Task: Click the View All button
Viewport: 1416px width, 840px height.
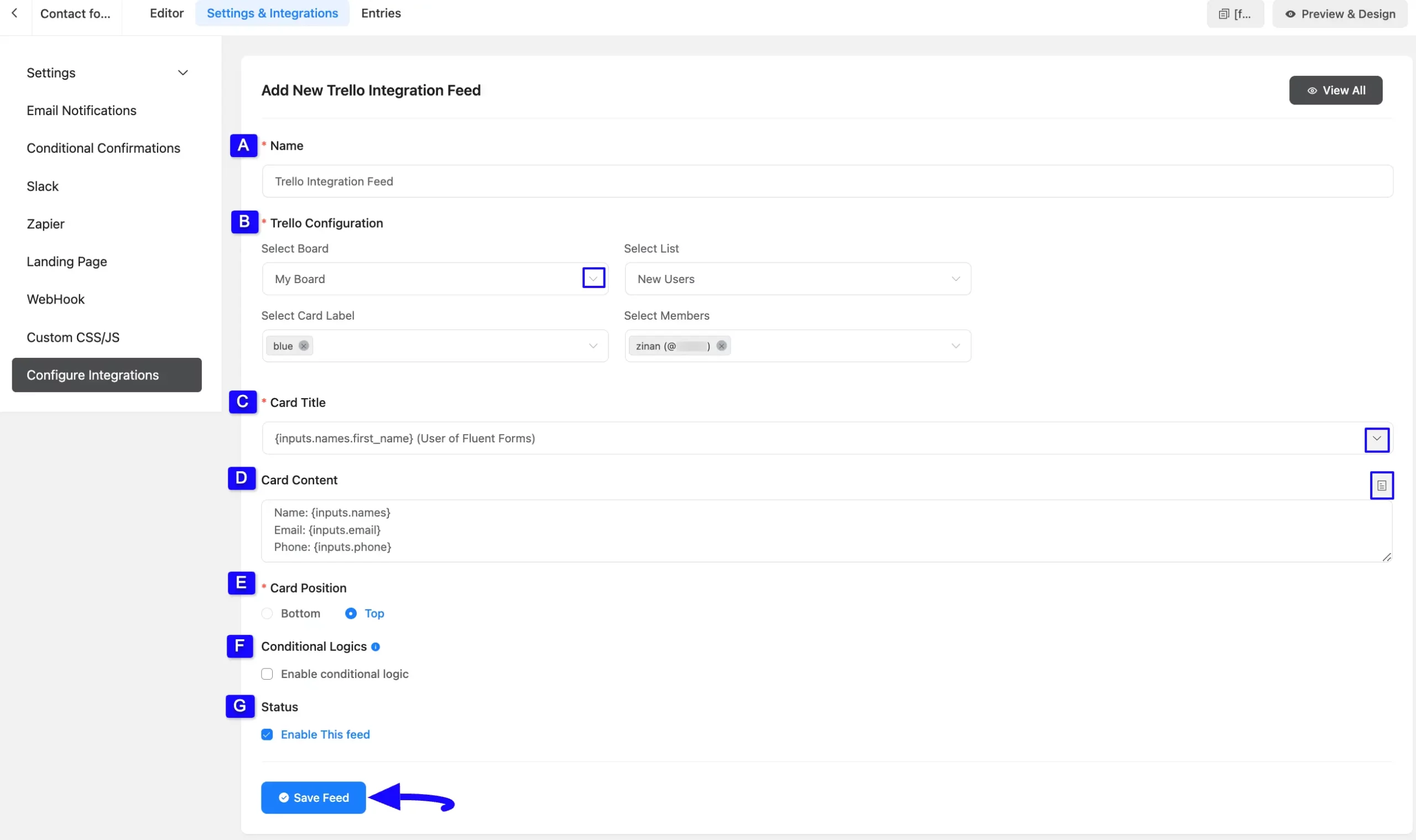Action: pos(1336,90)
